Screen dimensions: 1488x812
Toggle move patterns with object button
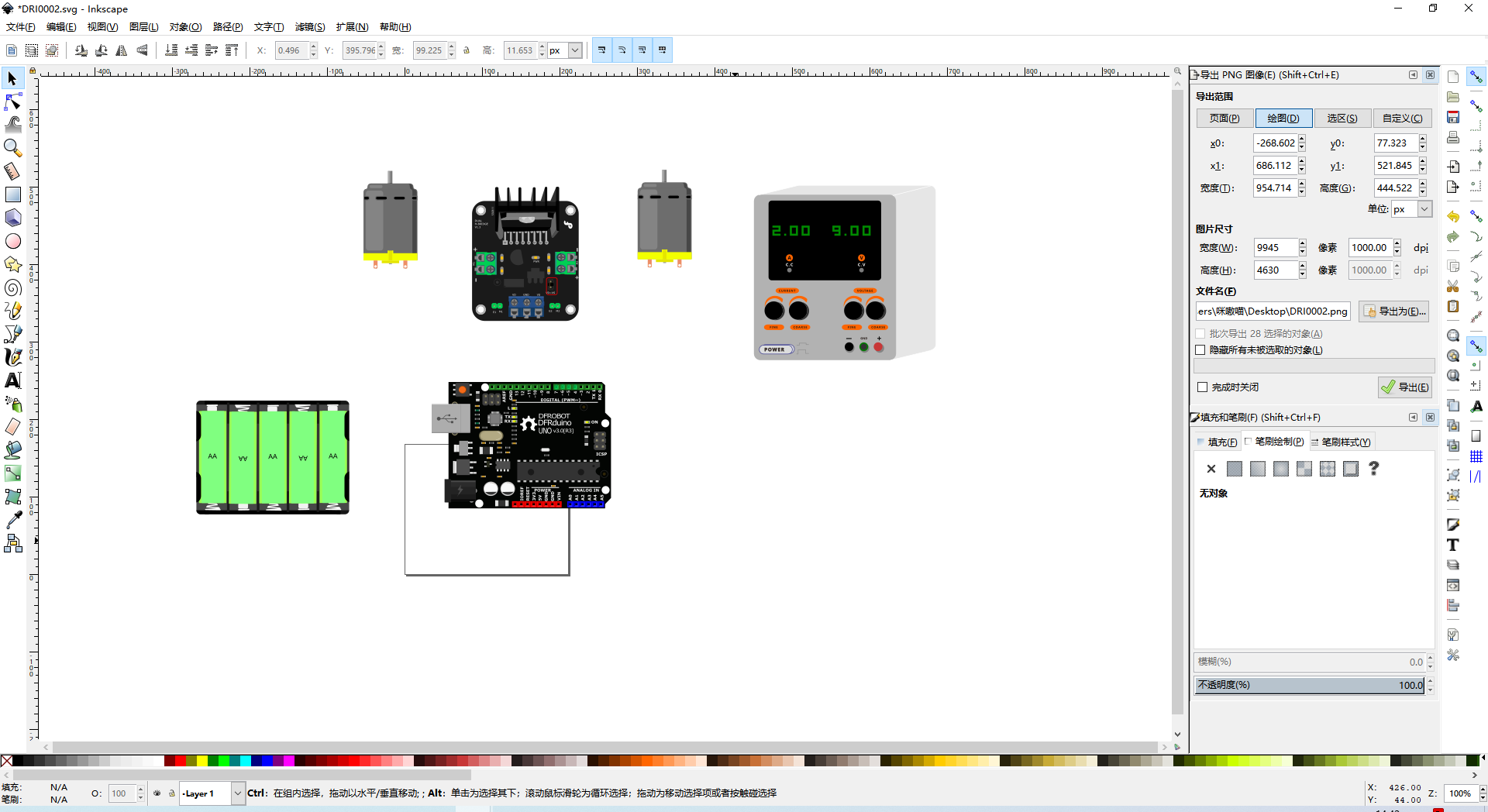(662, 50)
